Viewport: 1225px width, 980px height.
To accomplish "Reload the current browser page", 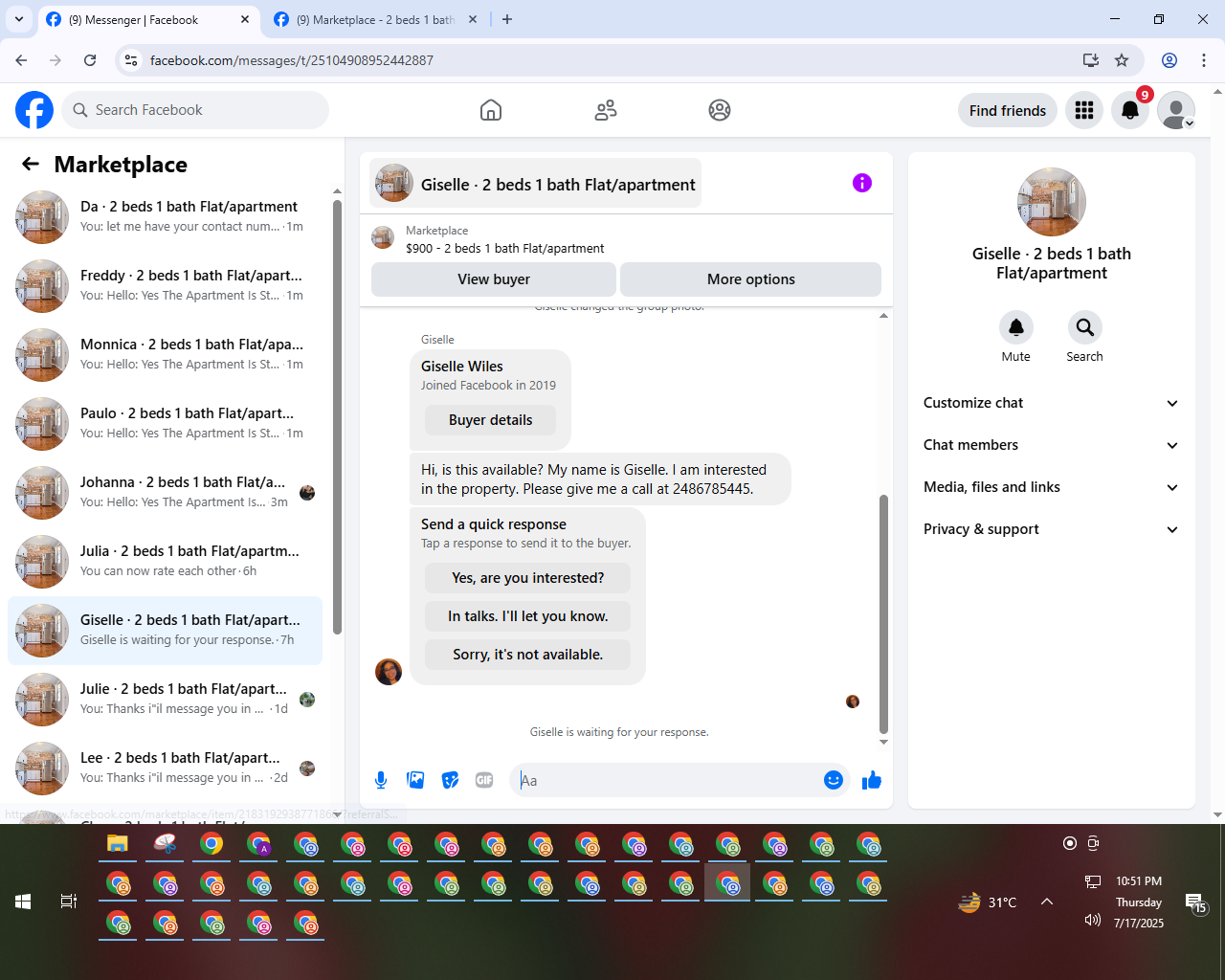I will (90, 60).
